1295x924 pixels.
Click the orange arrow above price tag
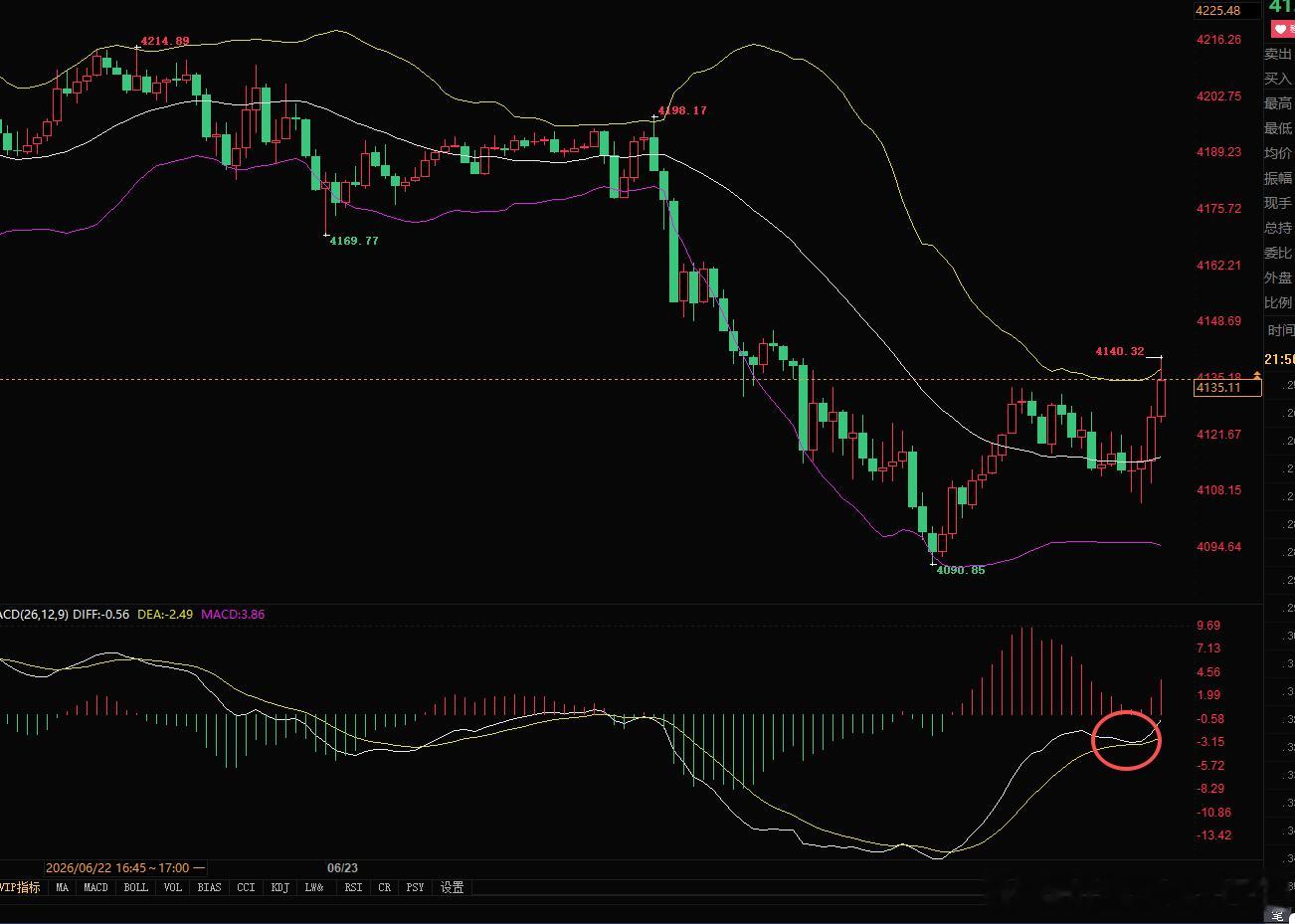click(x=1256, y=374)
